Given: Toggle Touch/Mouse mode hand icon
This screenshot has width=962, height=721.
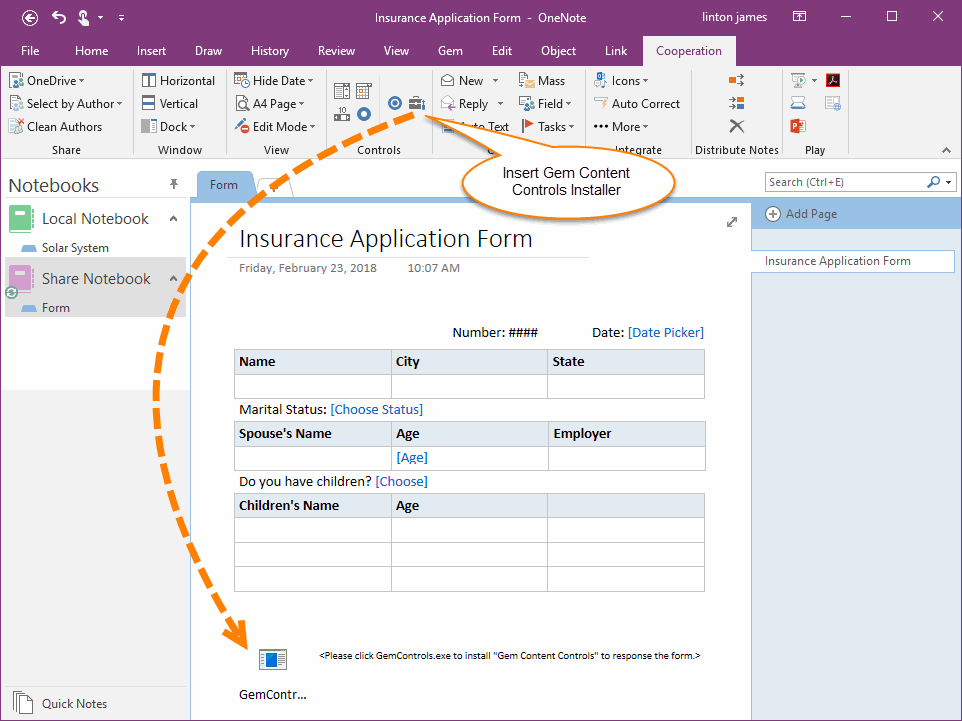Looking at the screenshot, I should 83,18.
